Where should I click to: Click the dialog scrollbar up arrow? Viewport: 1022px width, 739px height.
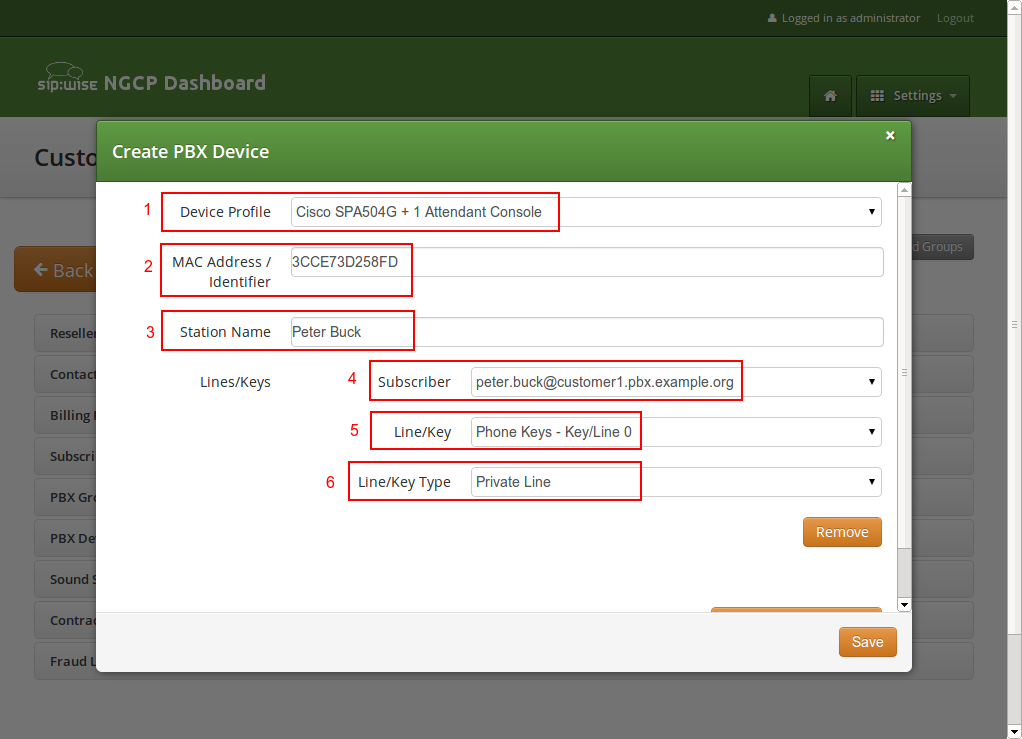coord(904,190)
